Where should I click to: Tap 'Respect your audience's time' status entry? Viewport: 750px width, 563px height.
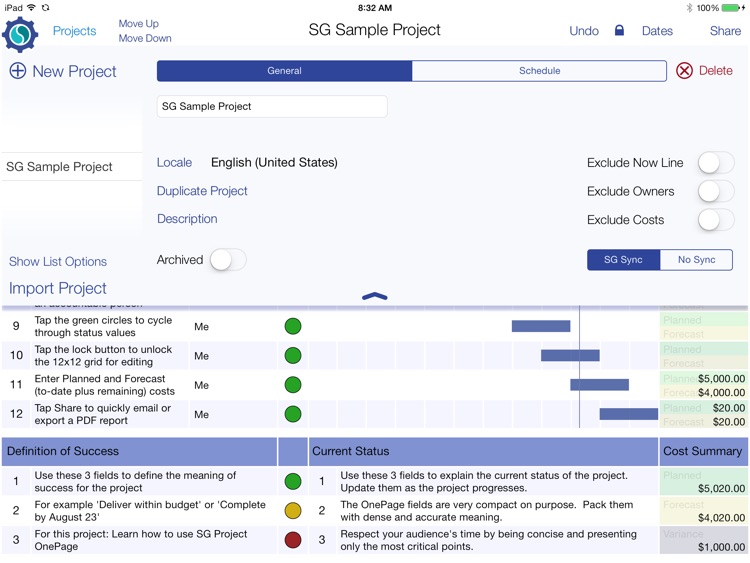(488, 540)
